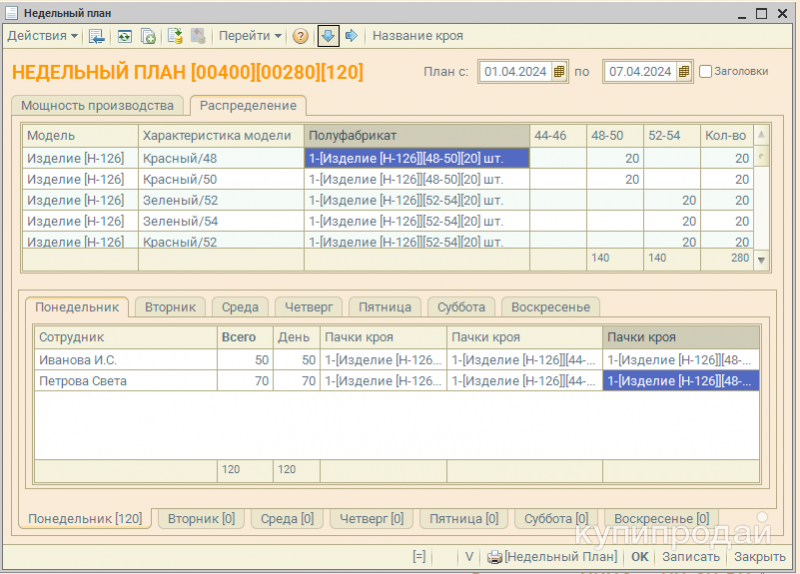Image resolution: width=800 pixels, height=574 pixels.
Task: Click the first toolbar icon after Действия
Action: [x=97, y=36]
